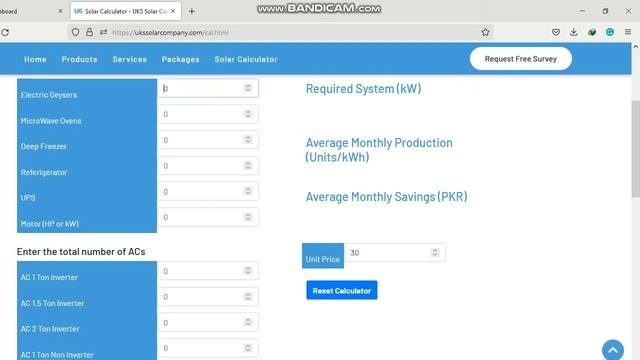Click 'Average Monthly Production (Units/kWh)' heading
Image resolution: width=640 pixels, height=360 pixels.
[x=379, y=150]
